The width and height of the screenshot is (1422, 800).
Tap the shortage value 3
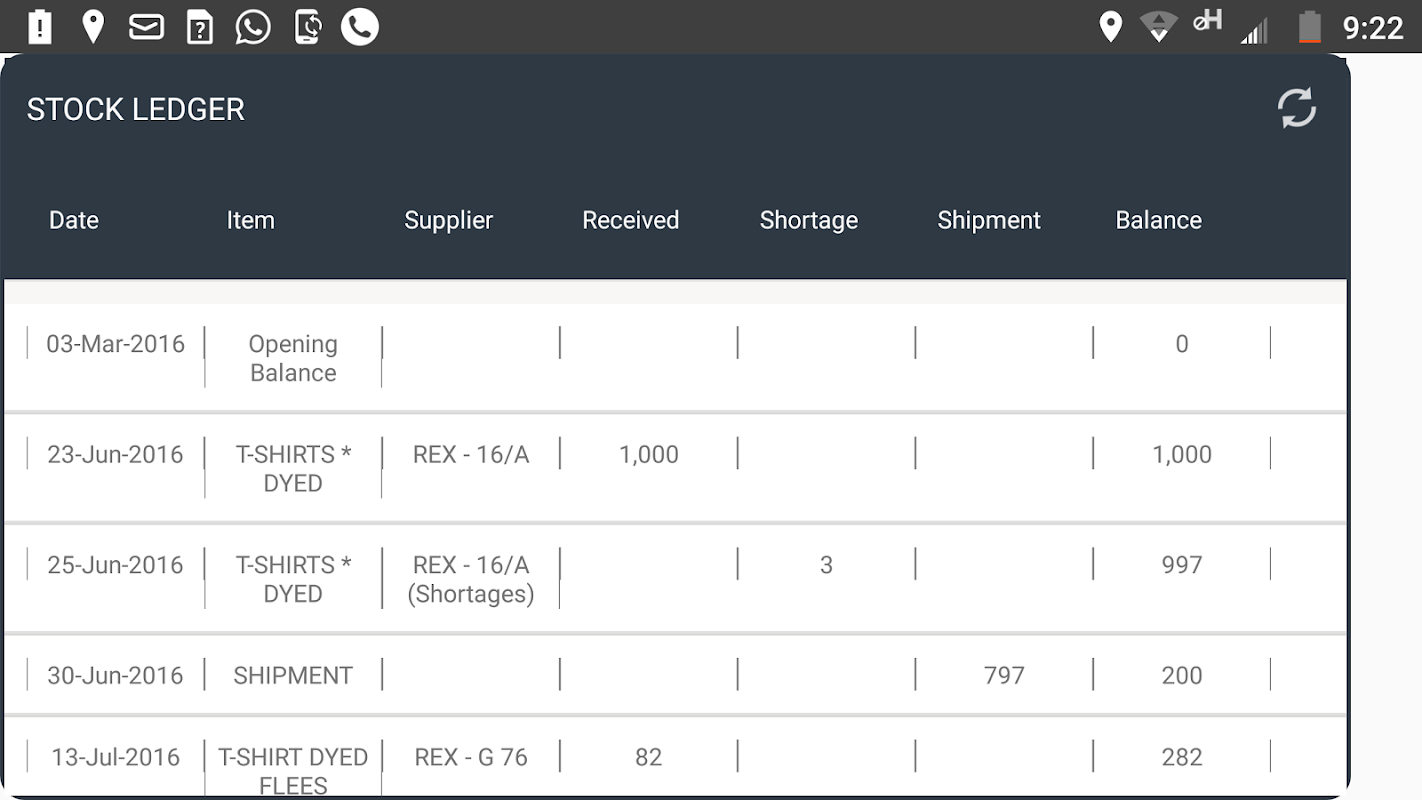point(826,565)
